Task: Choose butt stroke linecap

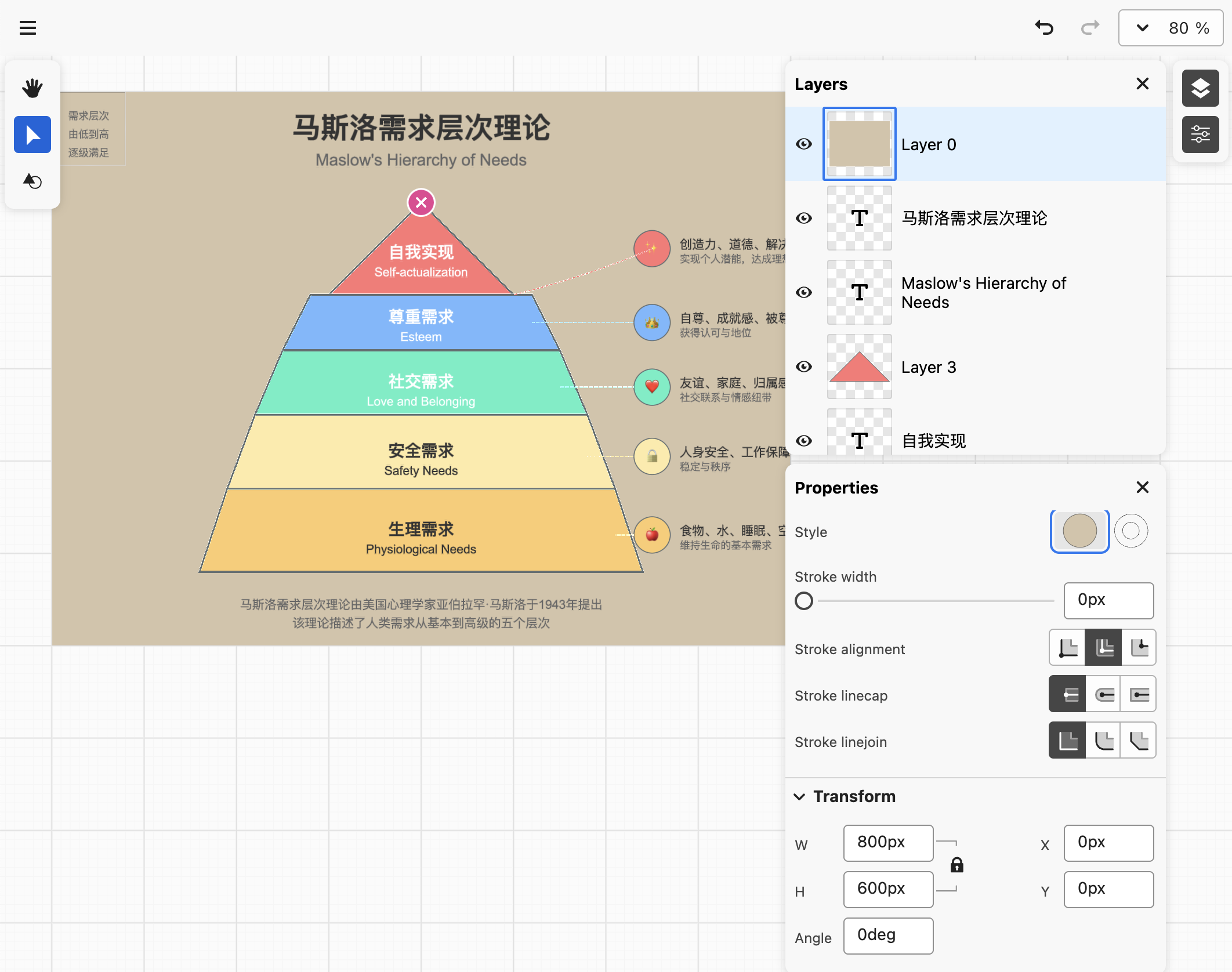Action: tap(1068, 694)
